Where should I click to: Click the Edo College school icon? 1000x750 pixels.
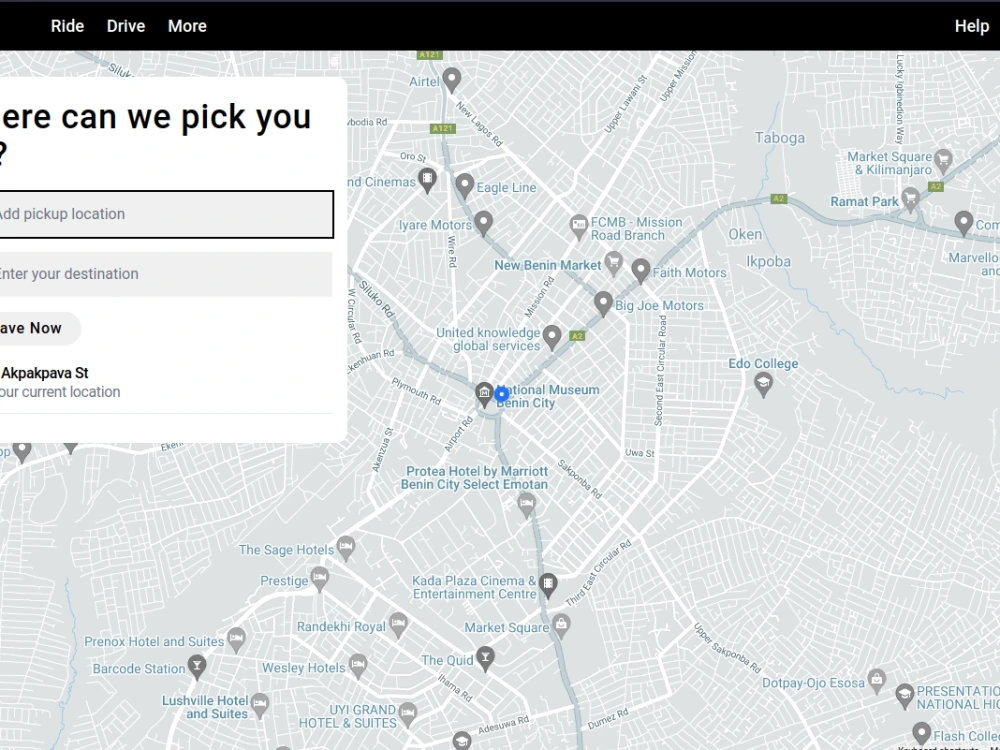[x=763, y=384]
